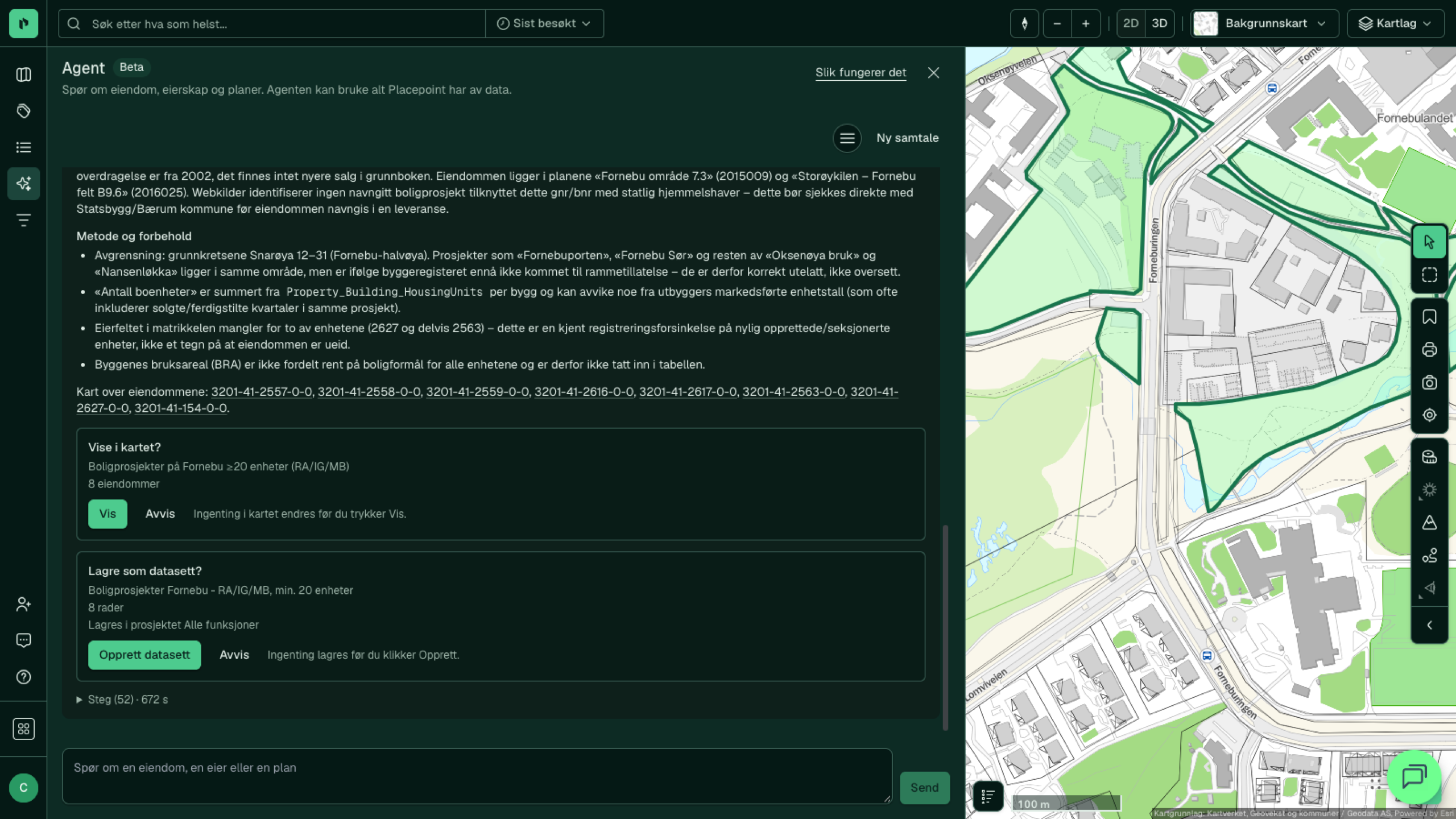
Task: Open the tag icon in left sidebar
Action: (23, 111)
